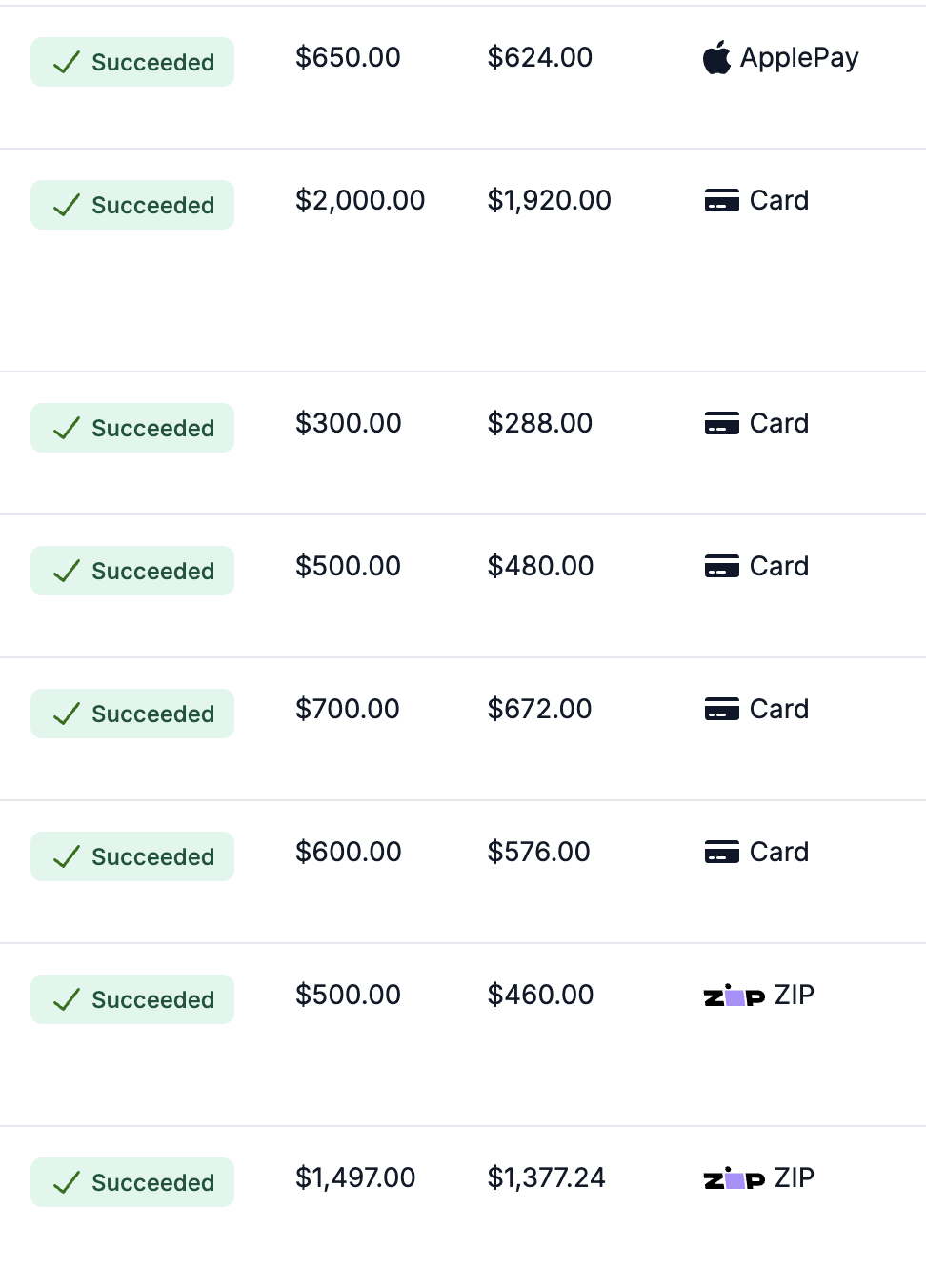
Task: Click the Apple Pay logo icon
Action: click(716, 58)
